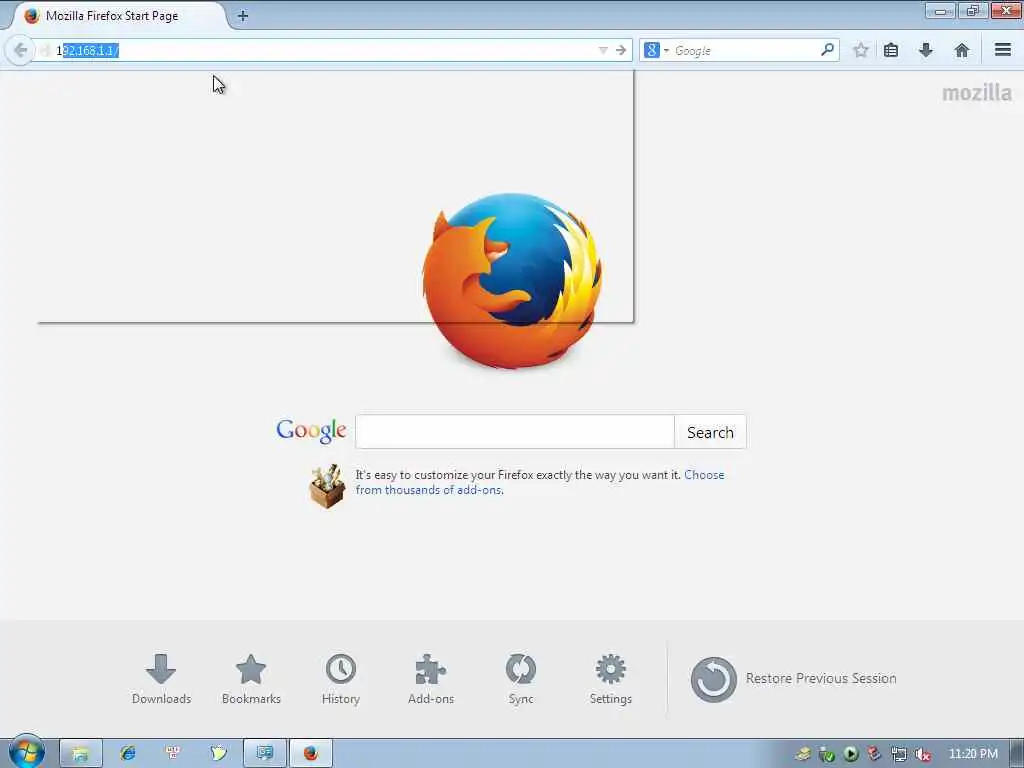1024x768 pixels.
Task: Open the network tray icon
Action: (x=899, y=754)
